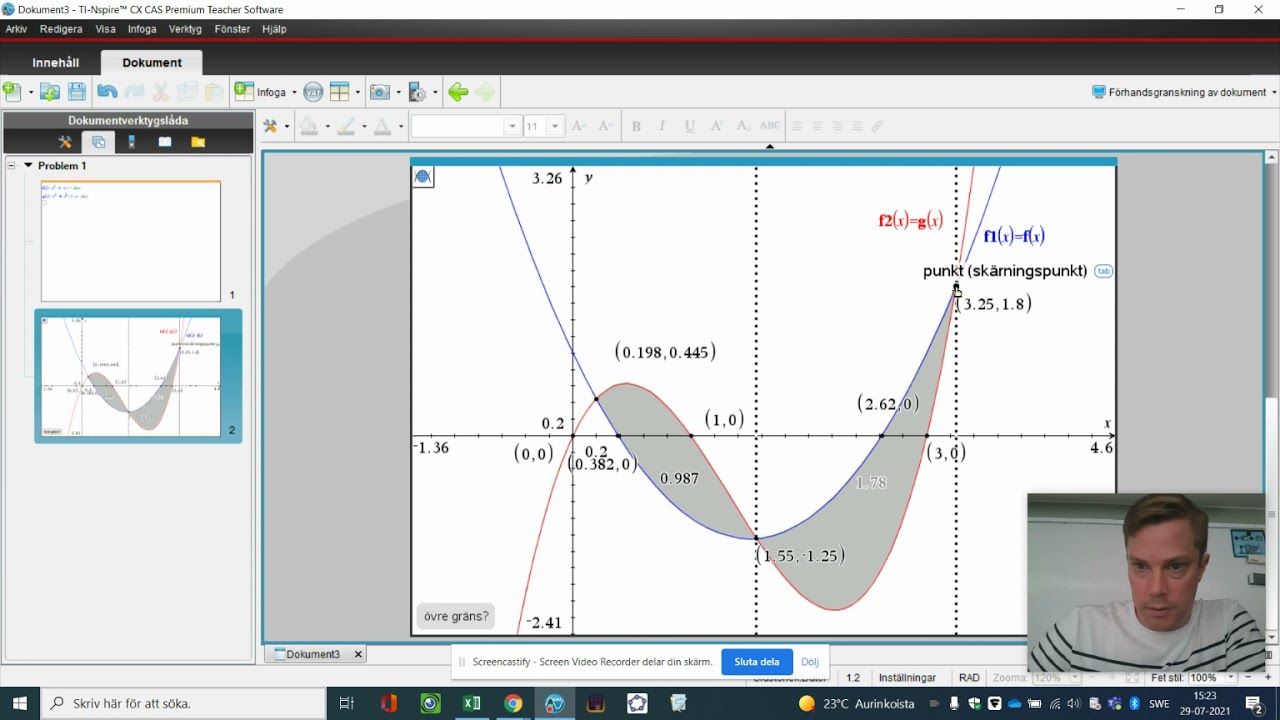This screenshot has width=1280, height=720.
Task: Click the increase font size icon
Action: 579,126
